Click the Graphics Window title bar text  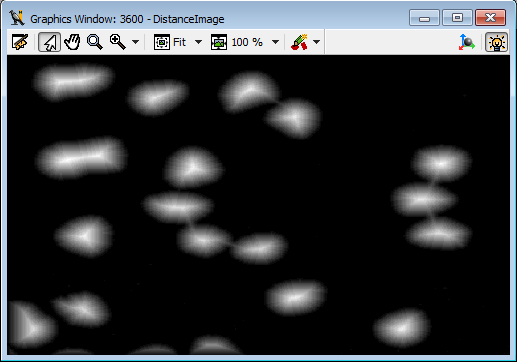coord(127,19)
